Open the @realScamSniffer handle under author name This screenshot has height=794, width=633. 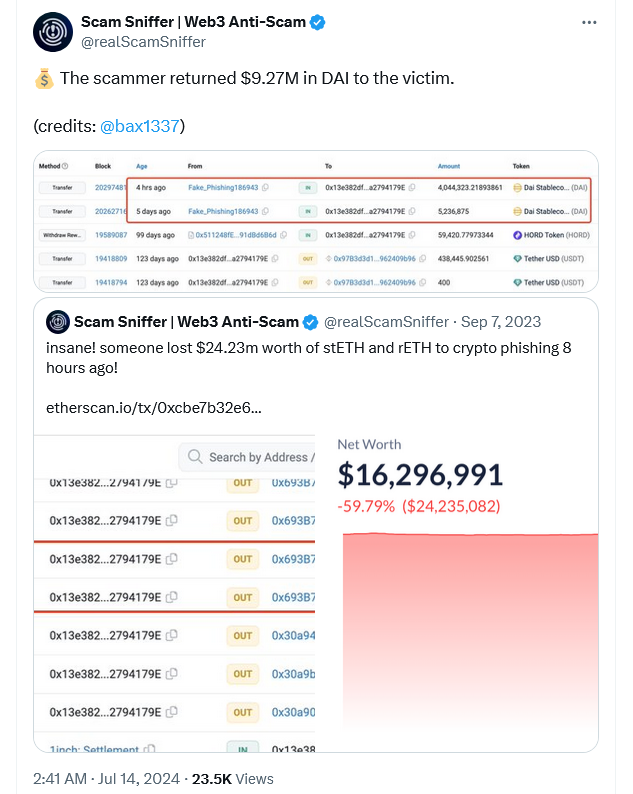[143, 42]
